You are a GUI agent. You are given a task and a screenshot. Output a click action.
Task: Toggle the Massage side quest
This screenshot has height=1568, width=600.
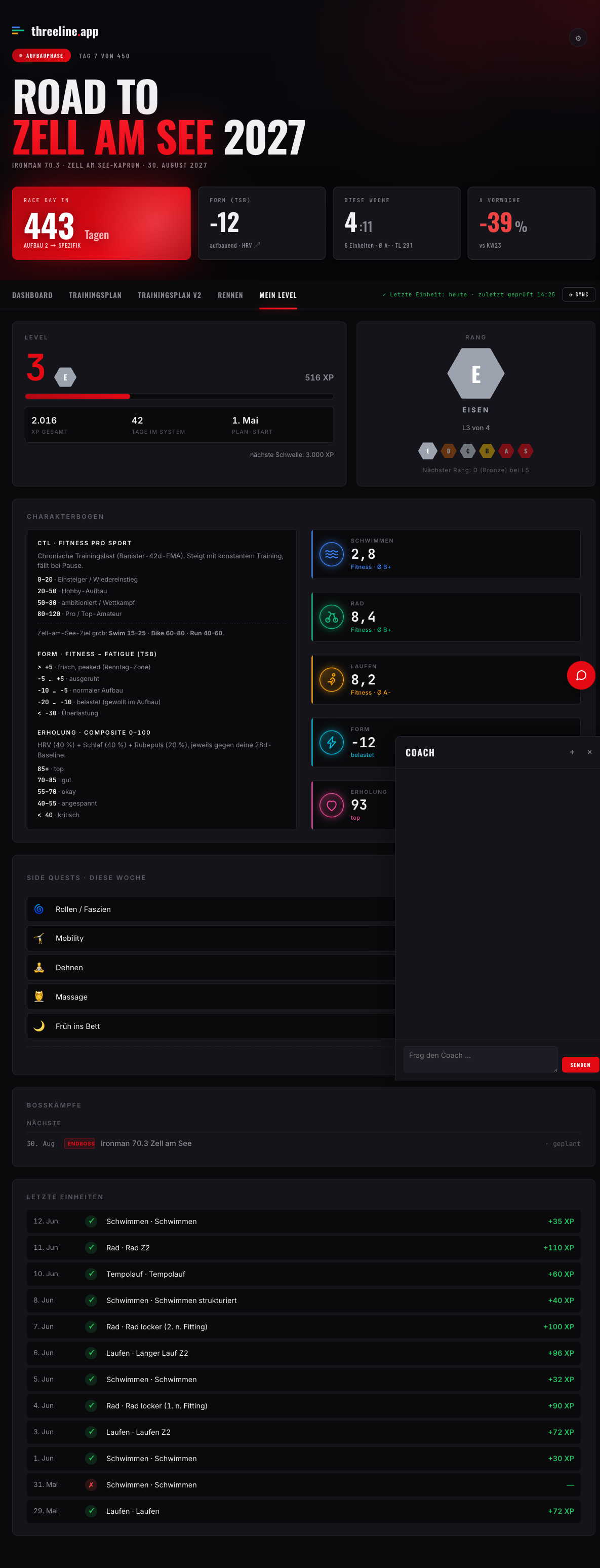(x=211, y=997)
